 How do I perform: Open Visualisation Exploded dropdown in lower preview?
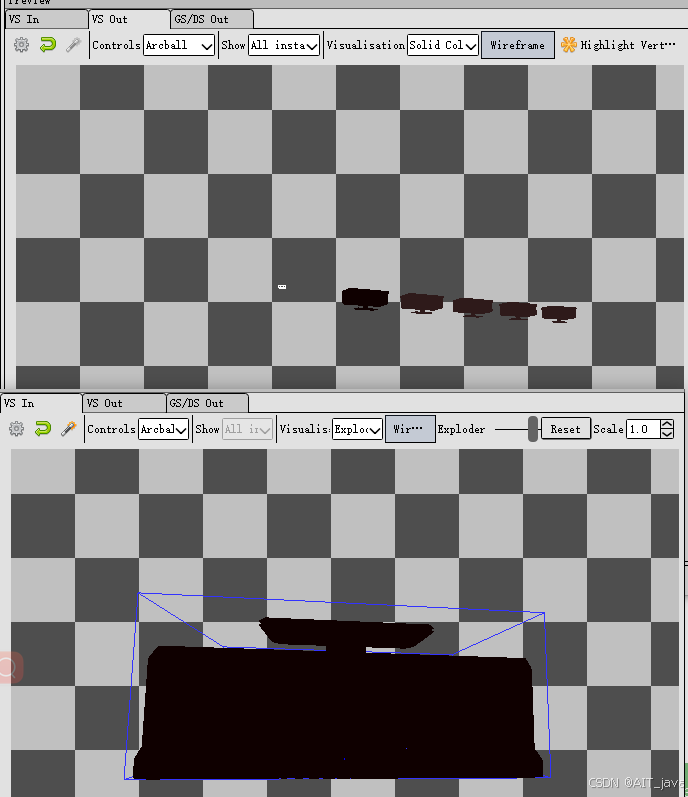click(x=357, y=430)
